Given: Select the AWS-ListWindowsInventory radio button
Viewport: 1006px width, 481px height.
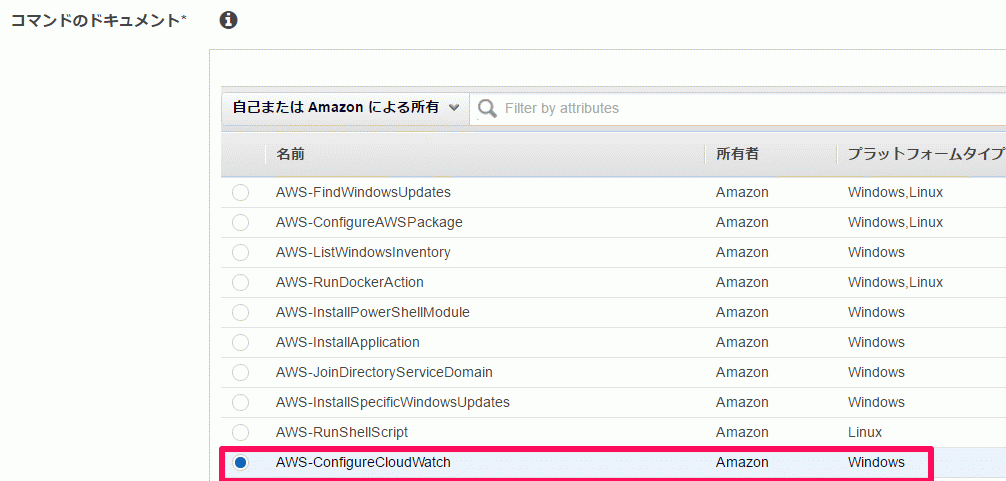Looking at the screenshot, I should 240,253.
